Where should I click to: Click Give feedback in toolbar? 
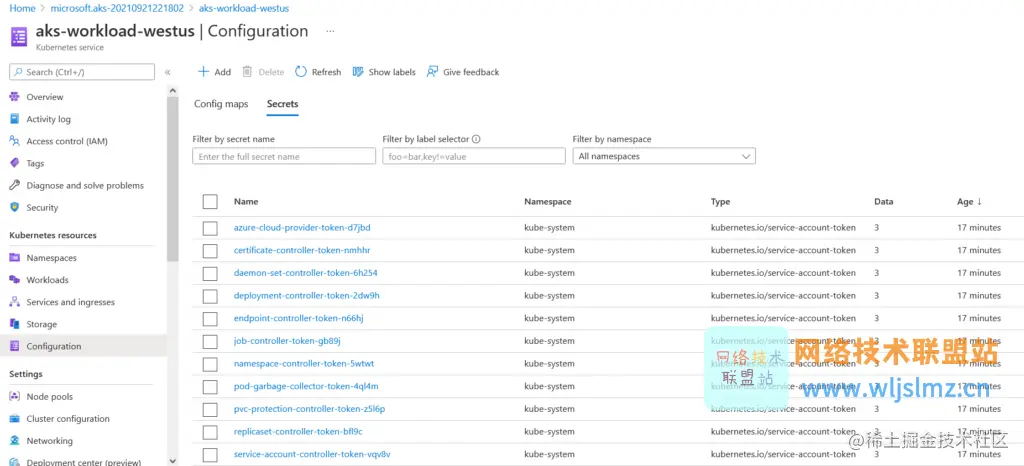tap(463, 72)
